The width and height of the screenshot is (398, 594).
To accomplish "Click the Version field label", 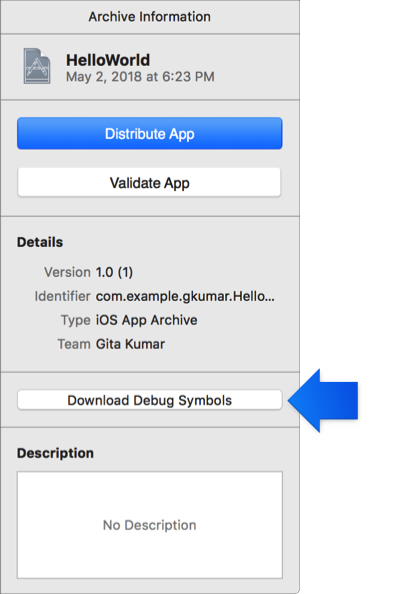I will [x=67, y=272].
